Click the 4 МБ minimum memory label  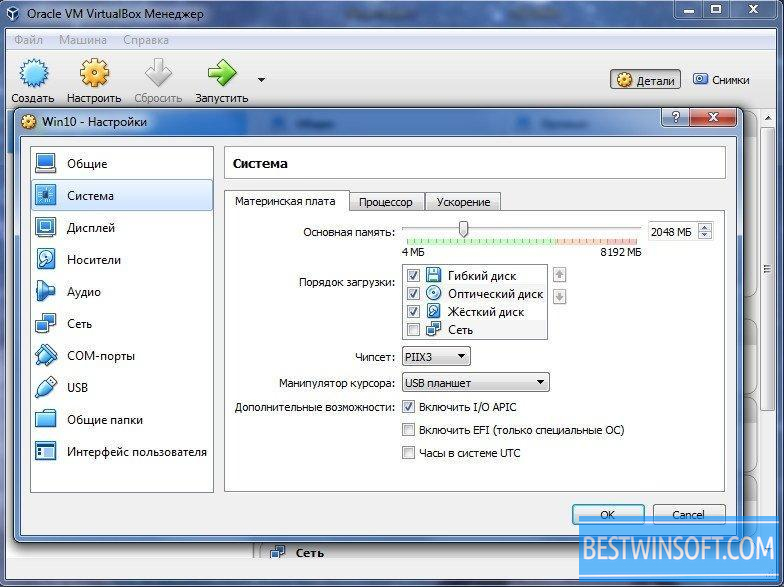point(413,252)
